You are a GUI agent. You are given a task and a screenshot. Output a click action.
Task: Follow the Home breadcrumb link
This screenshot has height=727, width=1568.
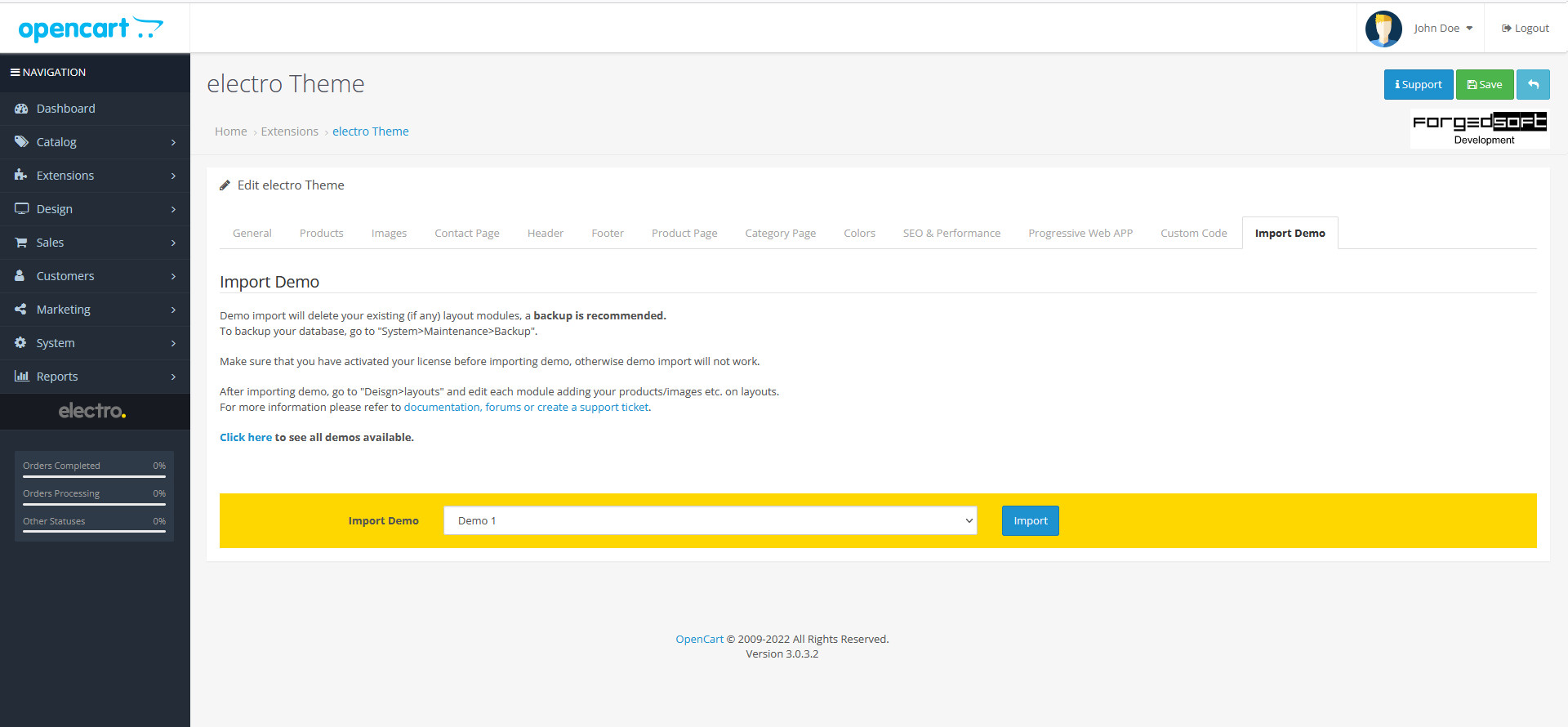[x=231, y=132]
